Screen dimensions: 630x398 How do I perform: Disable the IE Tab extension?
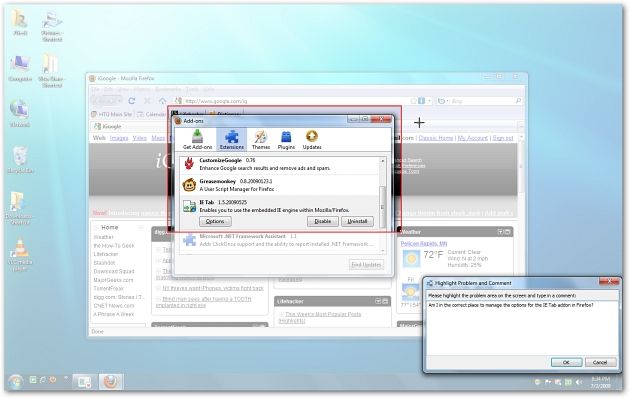pyautogui.click(x=323, y=221)
